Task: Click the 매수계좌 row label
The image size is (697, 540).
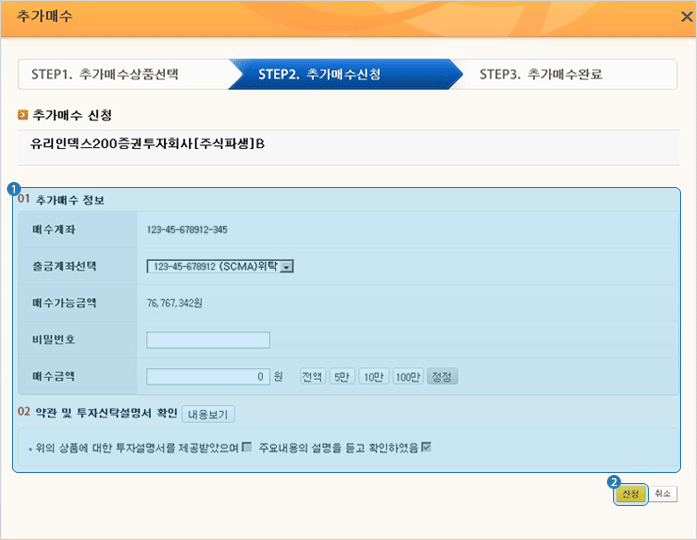Action: point(54,230)
